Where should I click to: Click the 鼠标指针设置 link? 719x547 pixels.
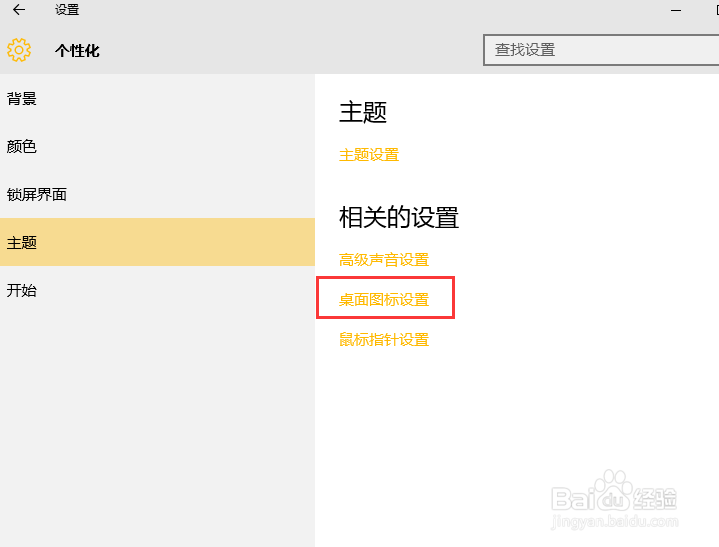[384, 340]
